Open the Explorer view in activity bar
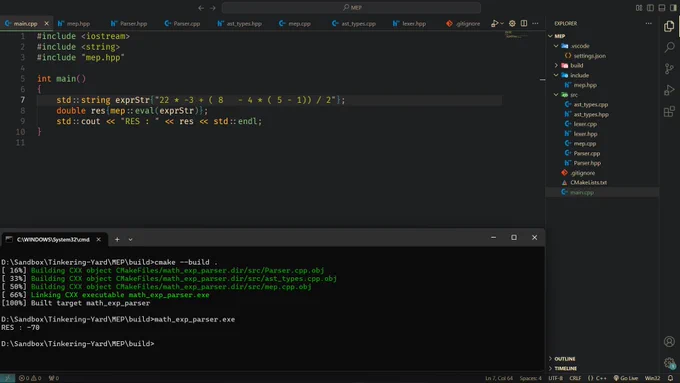 click(669, 26)
